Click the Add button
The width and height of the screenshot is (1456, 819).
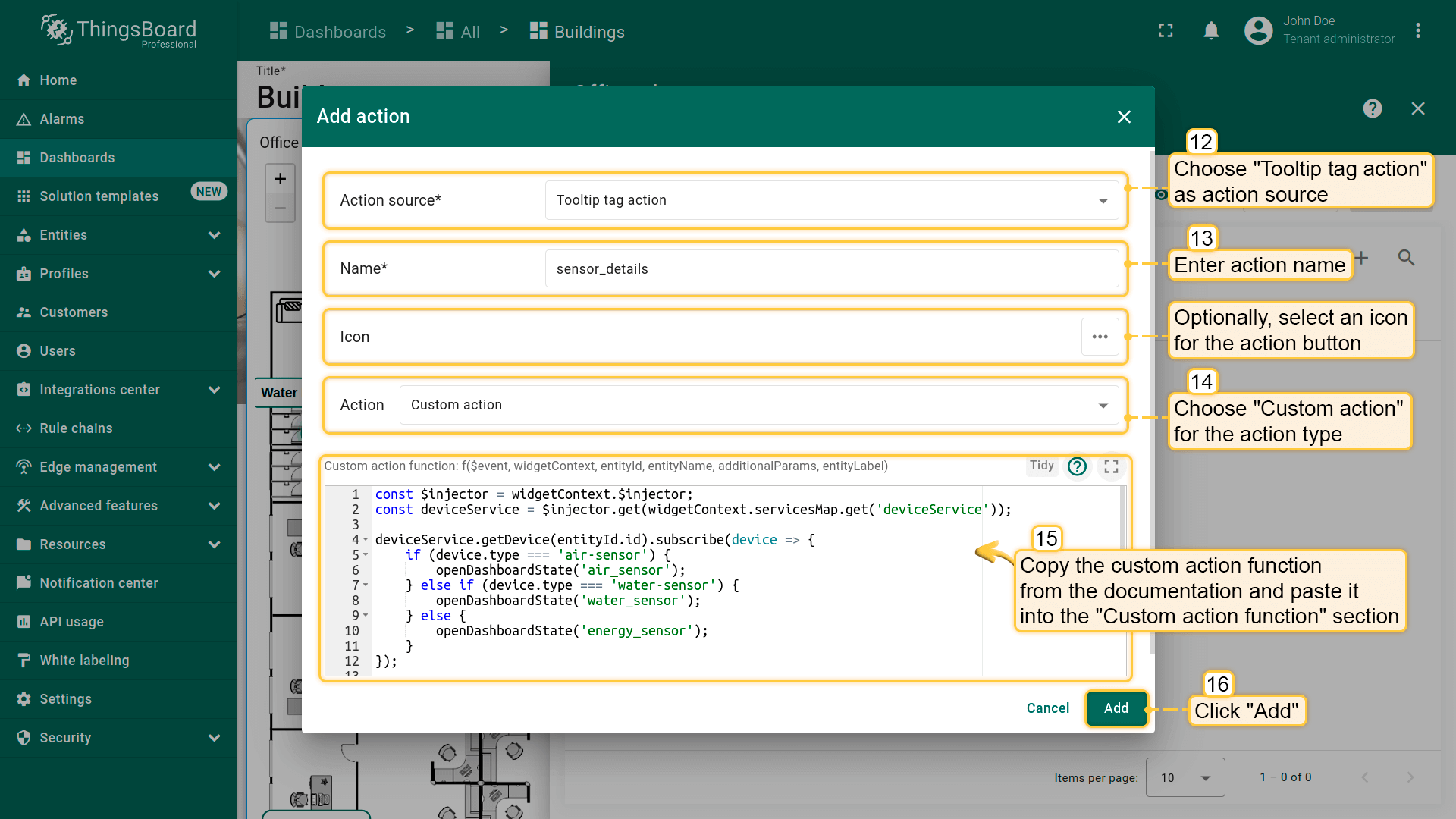pos(1116,708)
